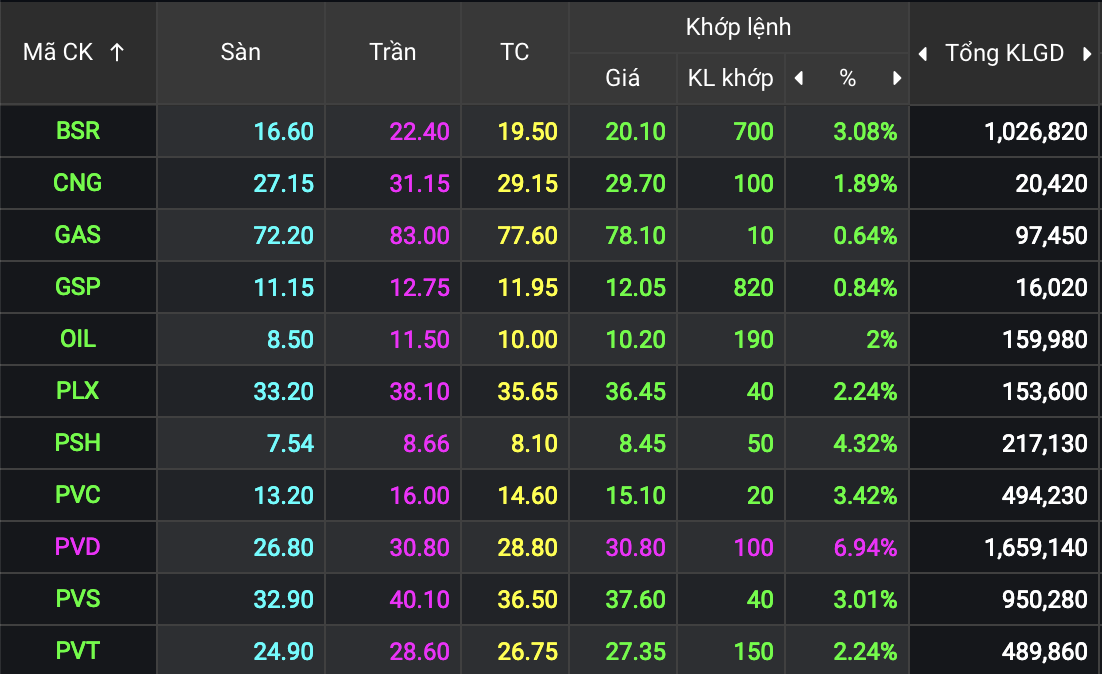
Task: Click right arrow after Tổng KLGD header
Action: (x=1087, y=54)
